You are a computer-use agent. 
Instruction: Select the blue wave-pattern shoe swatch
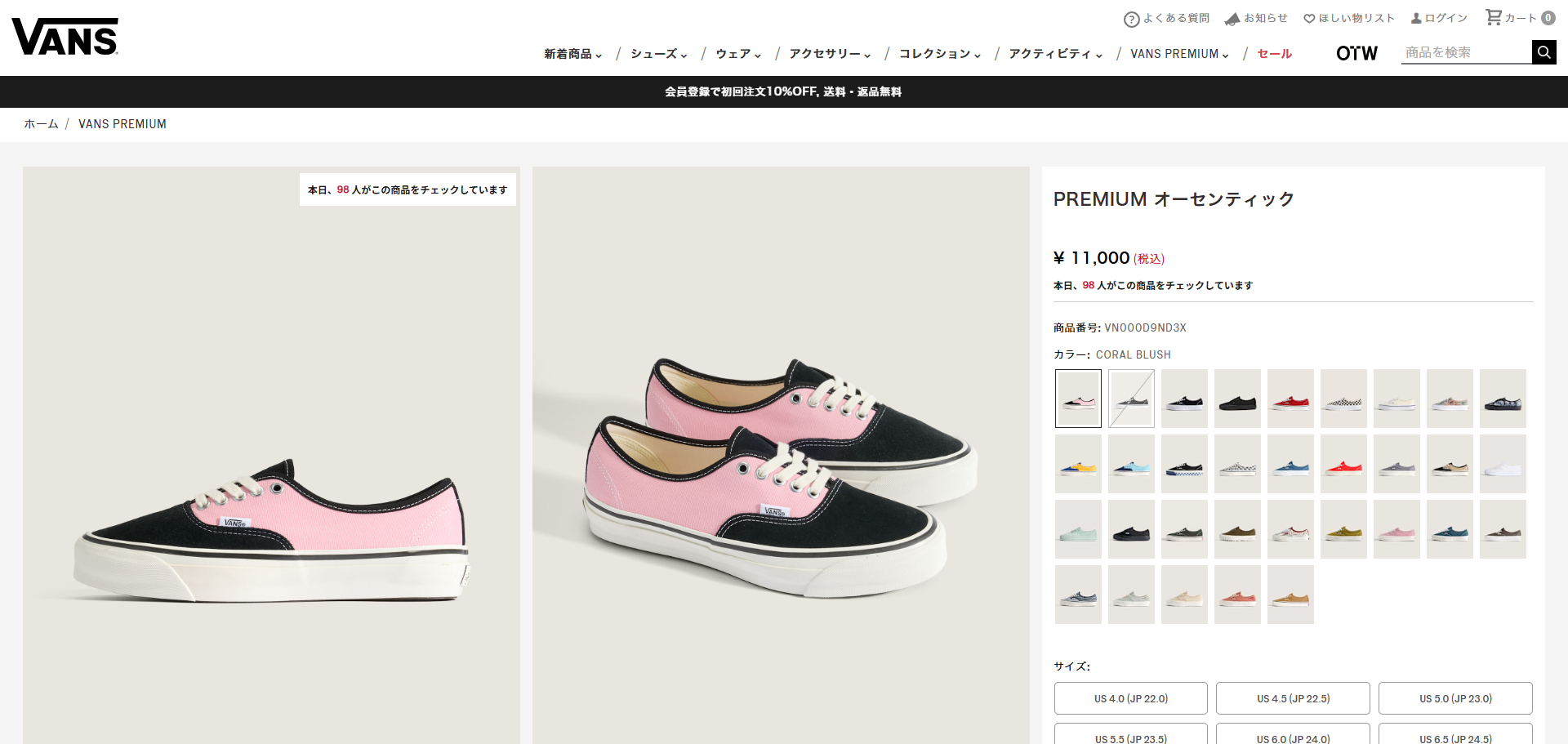[1078, 595]
